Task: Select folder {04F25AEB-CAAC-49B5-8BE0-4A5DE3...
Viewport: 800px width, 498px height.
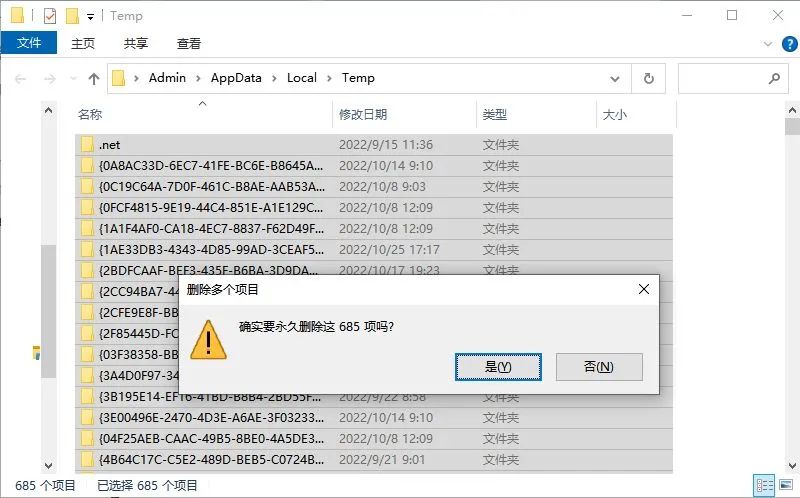Action: 374,439
